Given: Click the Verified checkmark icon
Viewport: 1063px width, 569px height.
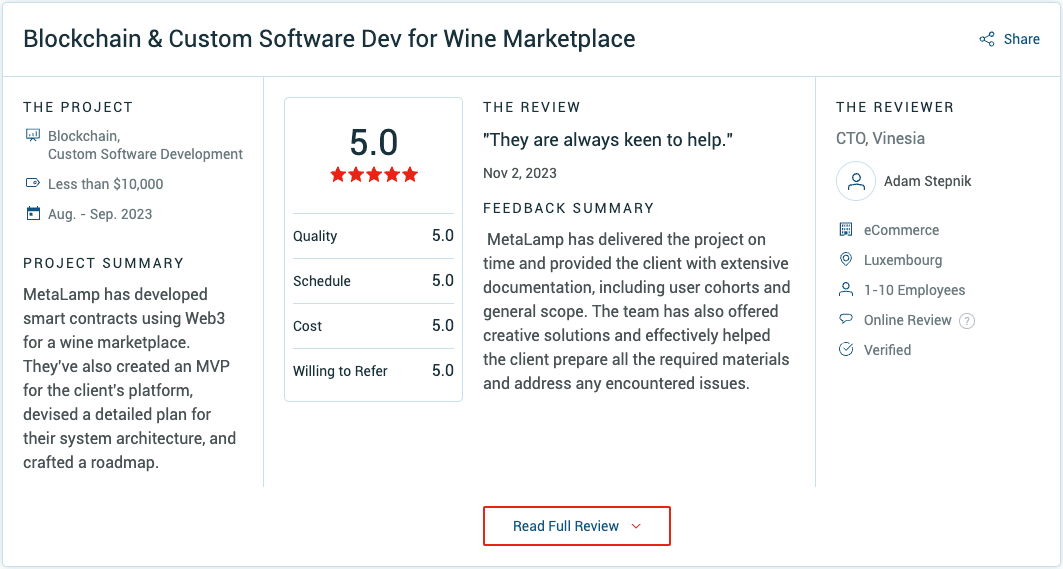Looking at the screenshot, I should pos(846,350).
